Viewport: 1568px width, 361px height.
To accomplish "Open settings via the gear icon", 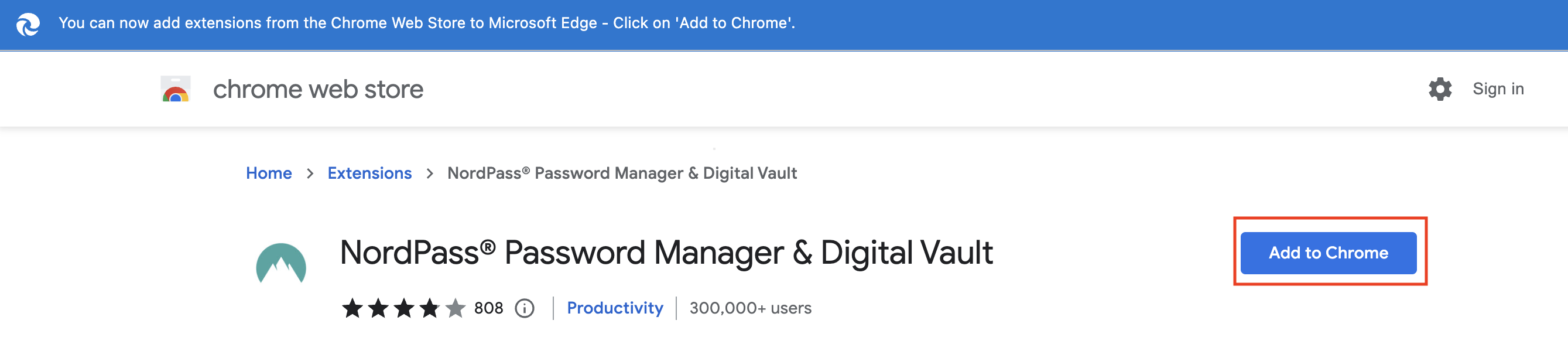I will coord(1440,89).
